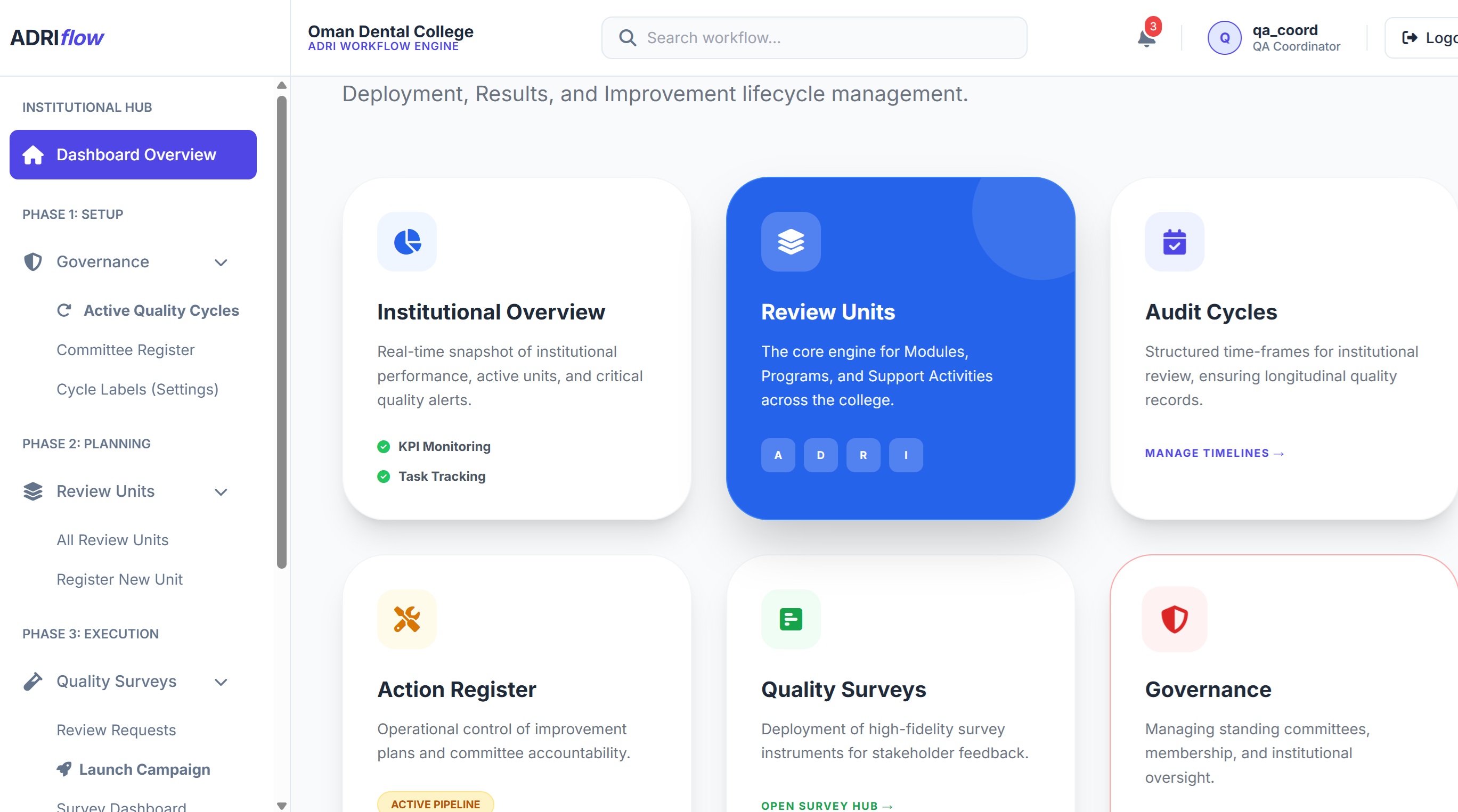Click the Launch Campaign rocket icon
This screenshot has height=812, width=1458.
pyautogui.click(x=64, y=769)
